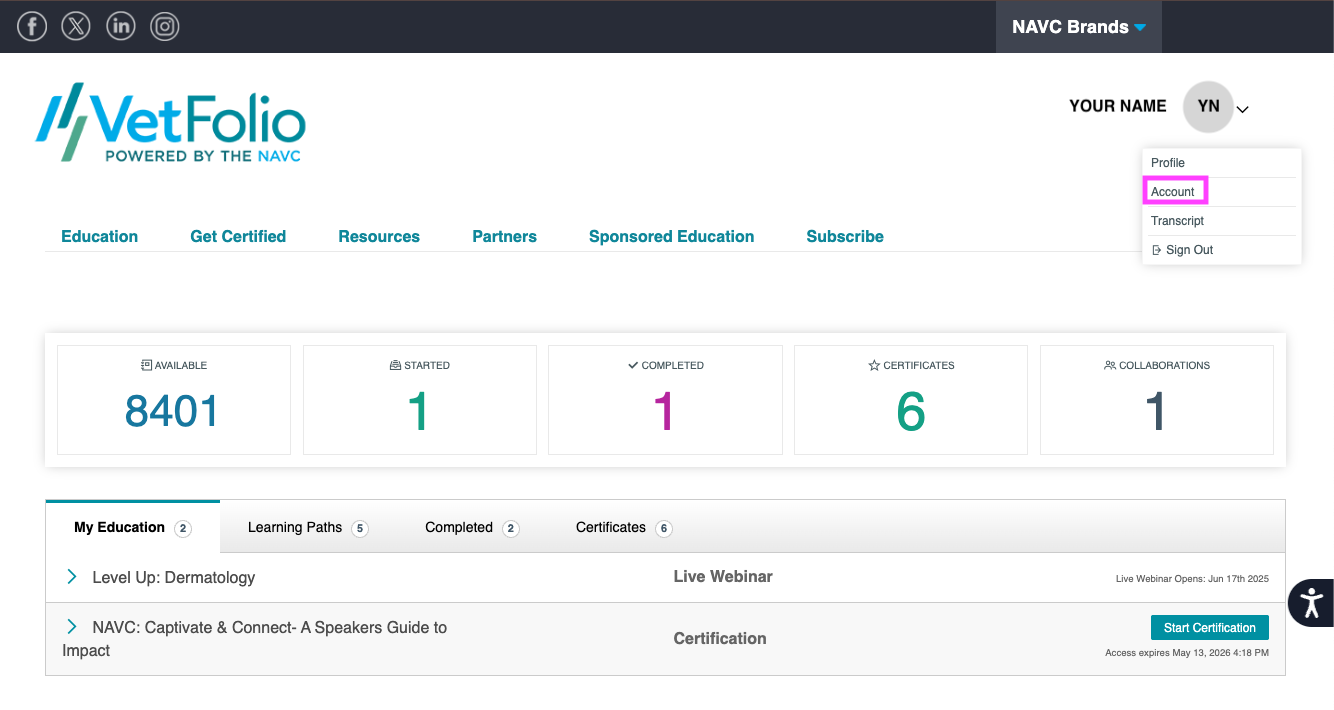Click the YN user avatar
The height and width of the screenshot is (710, 1334).
[1208, 106]
